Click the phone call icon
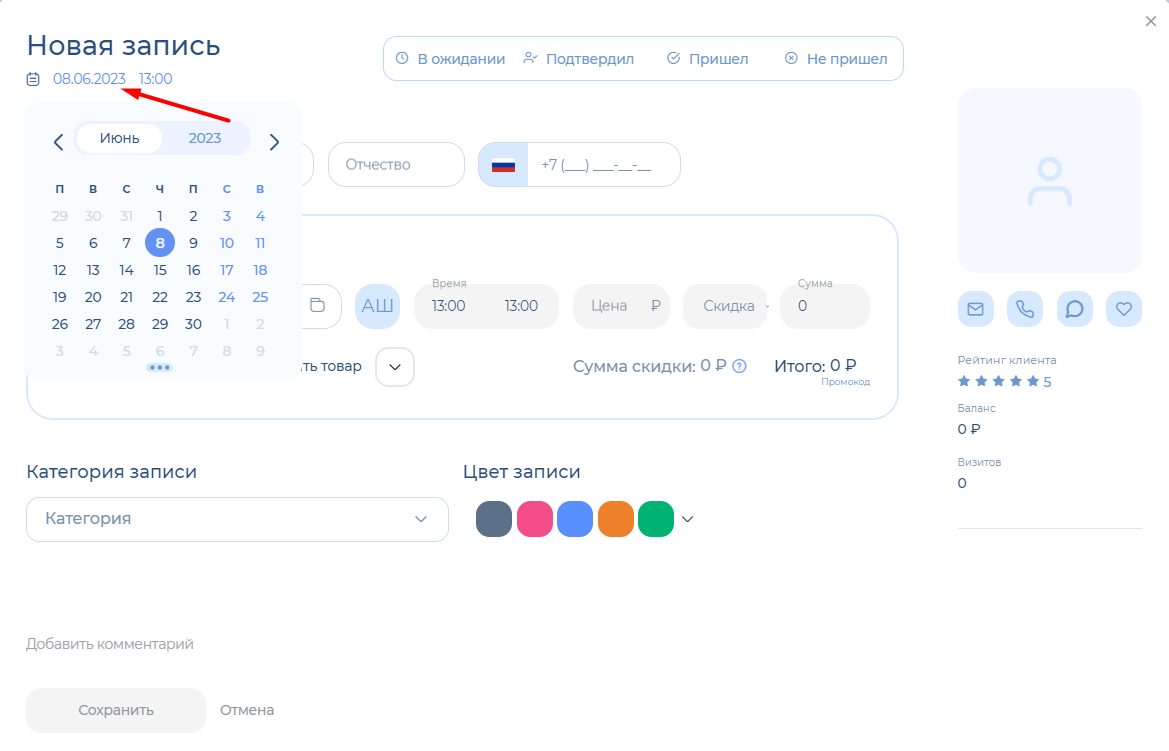This screenshot has width=1169, height=751. coord(1025,309)
